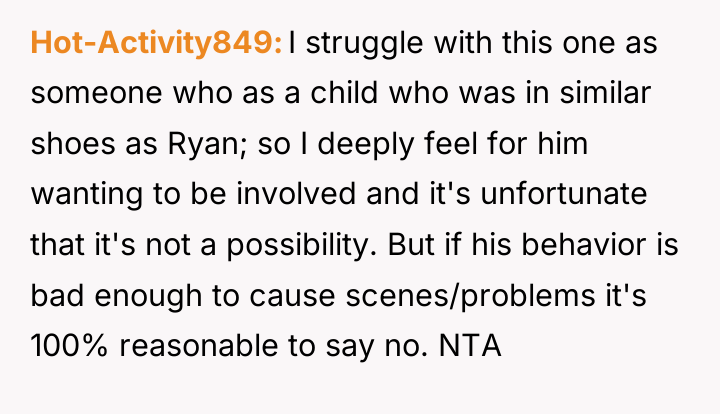Click the word "struggle" in the comment
720x414 pixels.
364,45
